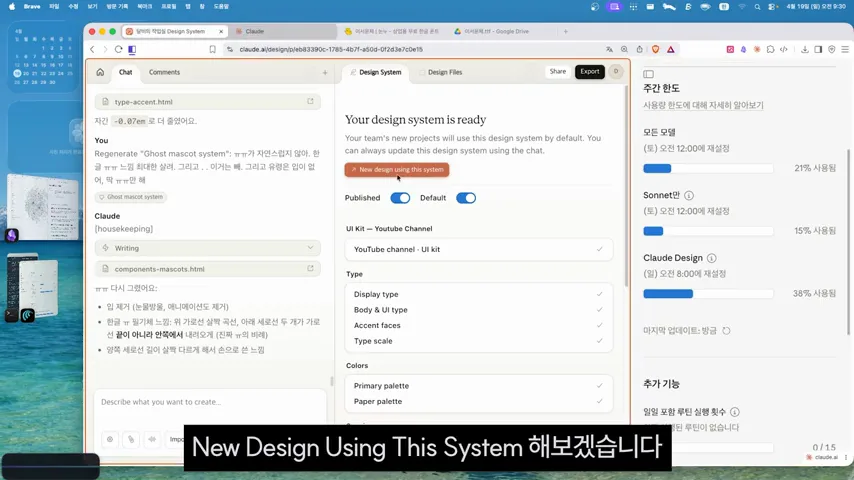Expand the Writing step chevron
This screenshot has height=480, width=854.
(310, 248)
